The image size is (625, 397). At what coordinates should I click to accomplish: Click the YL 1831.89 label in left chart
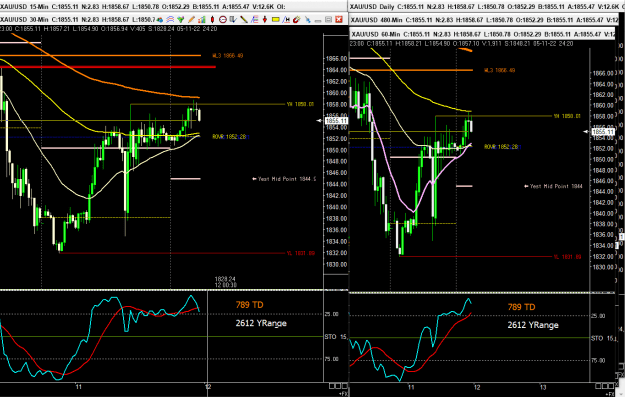301,253
